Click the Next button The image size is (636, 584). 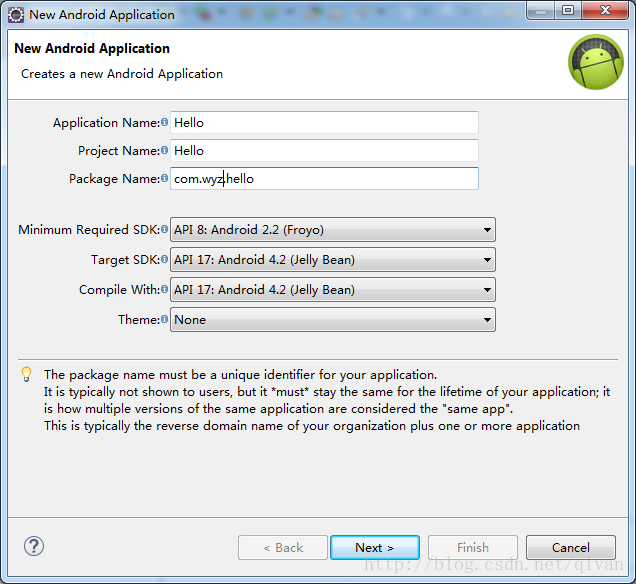point(375,548)
